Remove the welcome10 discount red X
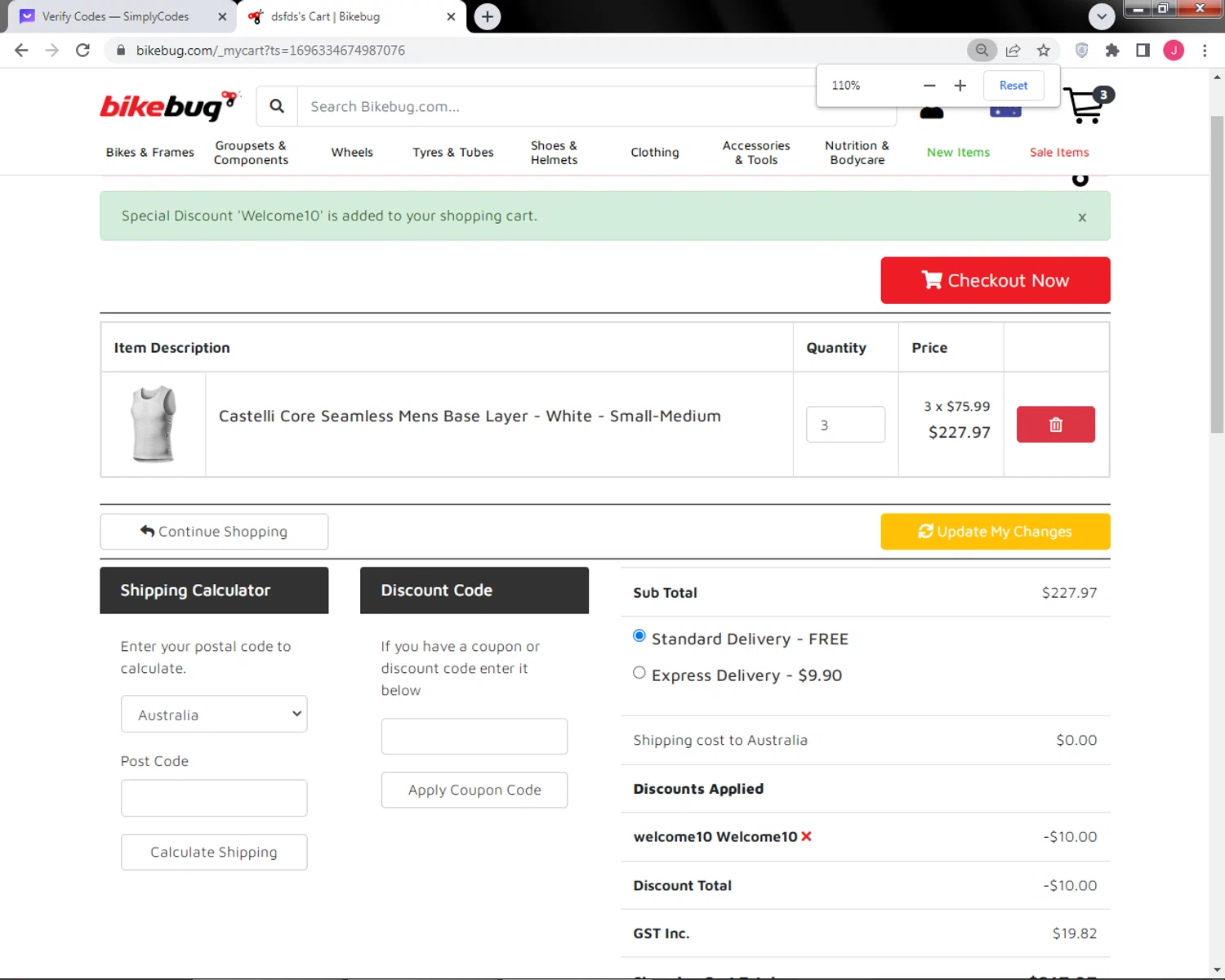Image resolution: width=1225 pixels, height=980 pixels. pyautogui.click(x=806, y=836)
